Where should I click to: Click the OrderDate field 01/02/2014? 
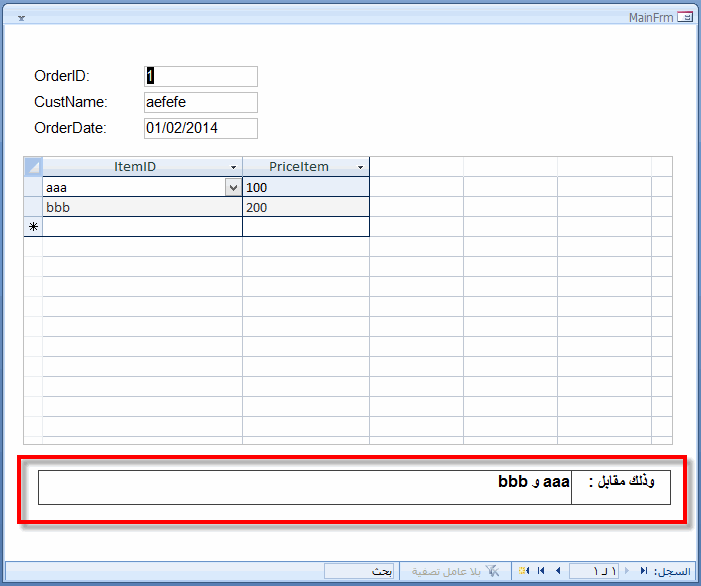pos(201,128)
